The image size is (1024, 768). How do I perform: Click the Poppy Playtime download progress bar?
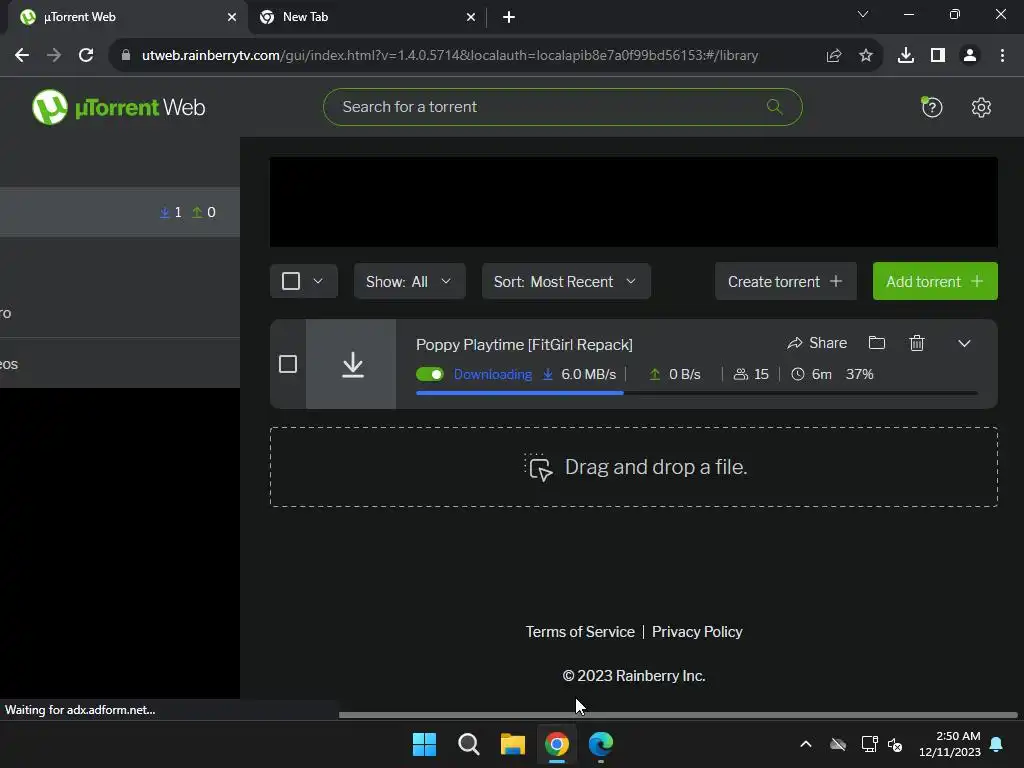697,393
